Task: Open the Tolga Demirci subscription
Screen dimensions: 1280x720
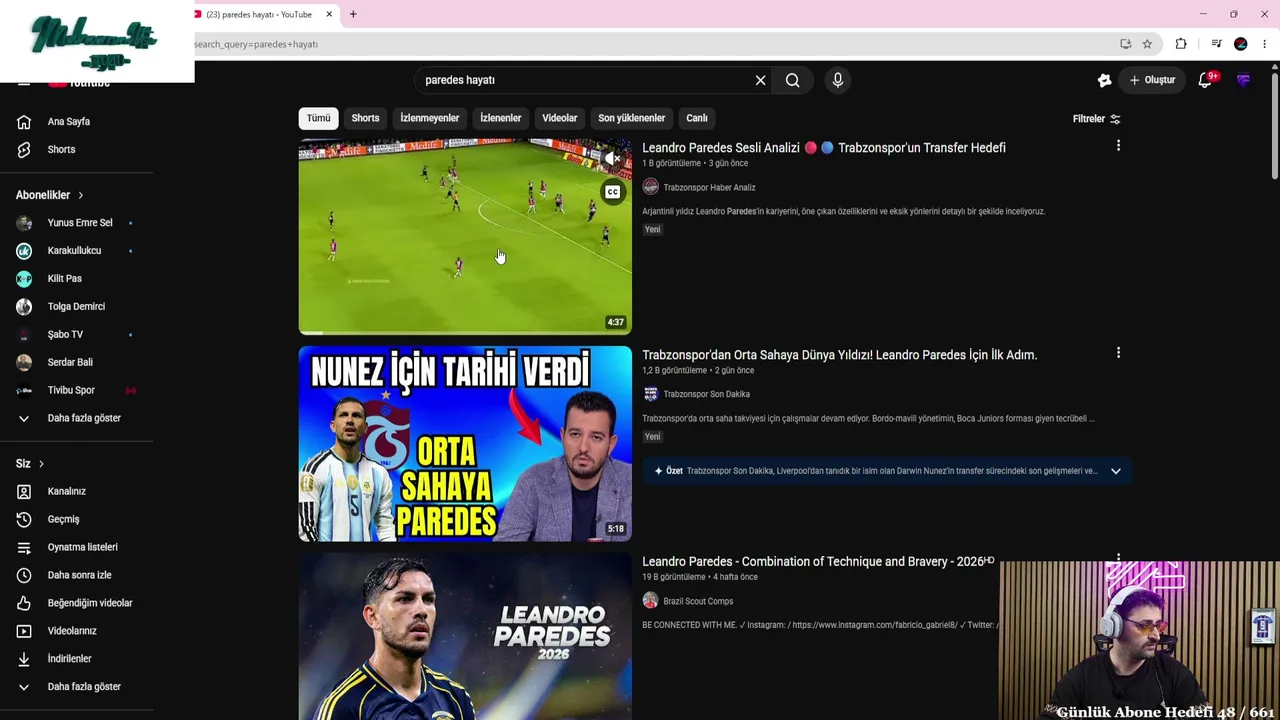Action: pyautogui.click(x=76, y=307)
